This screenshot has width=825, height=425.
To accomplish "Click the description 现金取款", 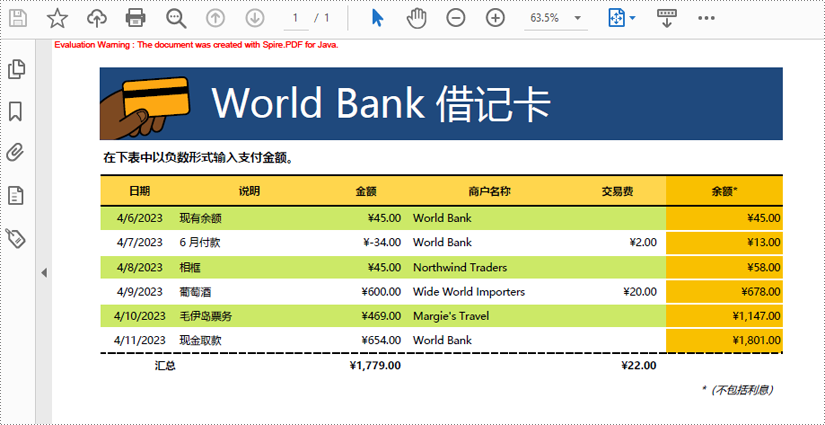I will pyautogui.click(x=200, y=340).
